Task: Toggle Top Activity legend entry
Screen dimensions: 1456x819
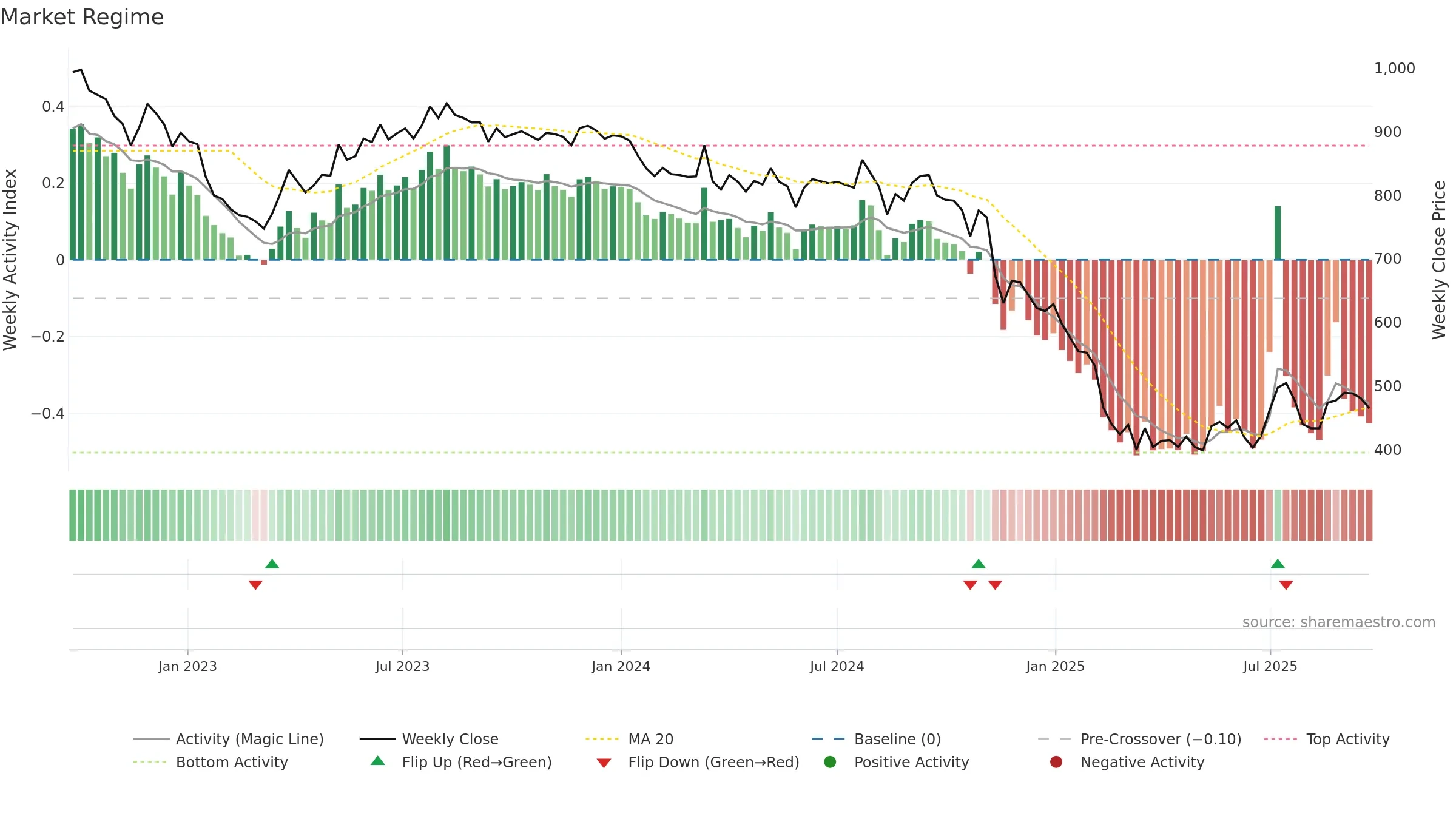Action: [x=1327, y=739]
